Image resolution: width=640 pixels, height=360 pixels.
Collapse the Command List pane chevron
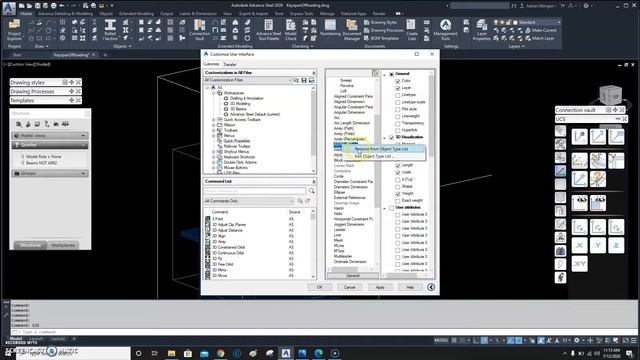pyautogui.click(x=313, y=181)
